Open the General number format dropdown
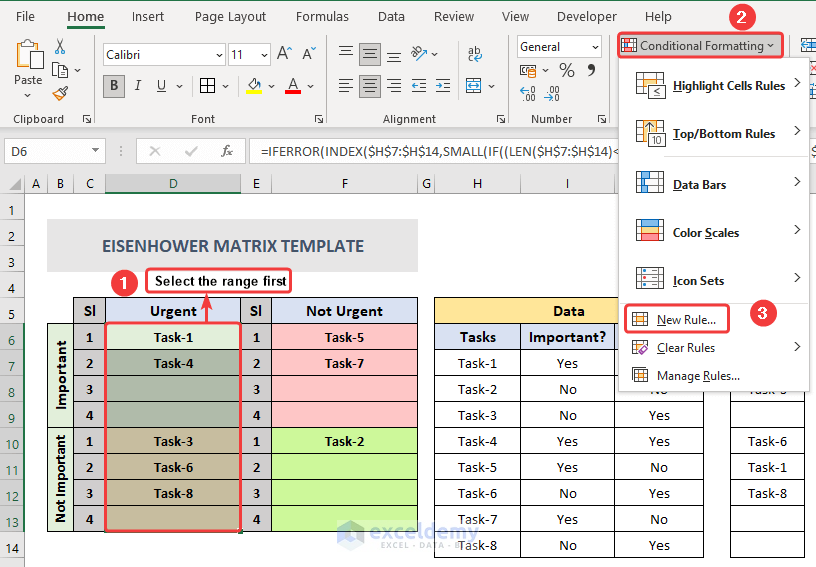 tap(593, 47)
